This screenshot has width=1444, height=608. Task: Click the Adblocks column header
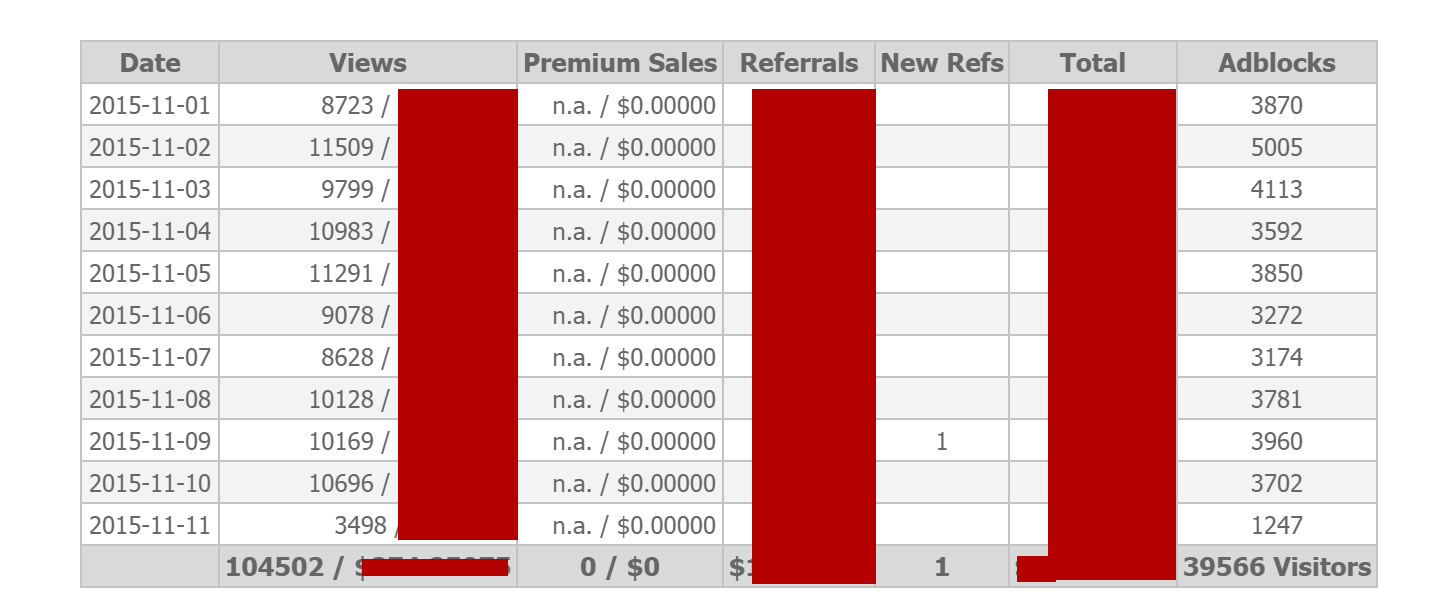click(x=1277, y=63)
